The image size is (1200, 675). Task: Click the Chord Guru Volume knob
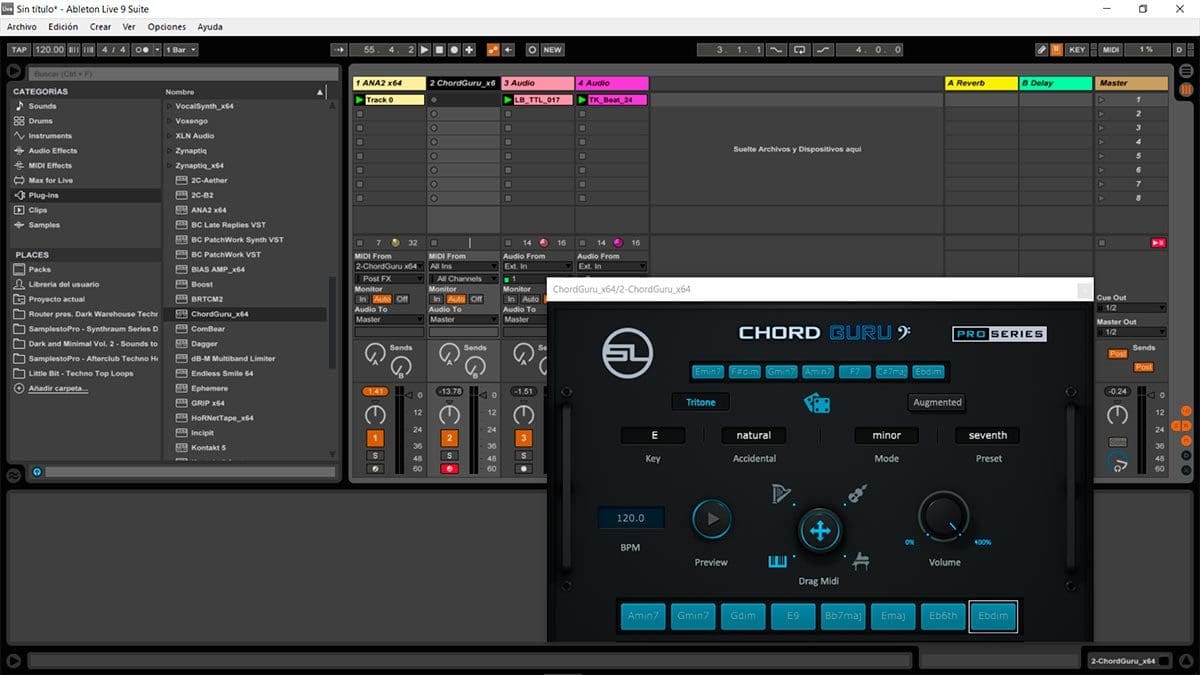pos(942,517)
